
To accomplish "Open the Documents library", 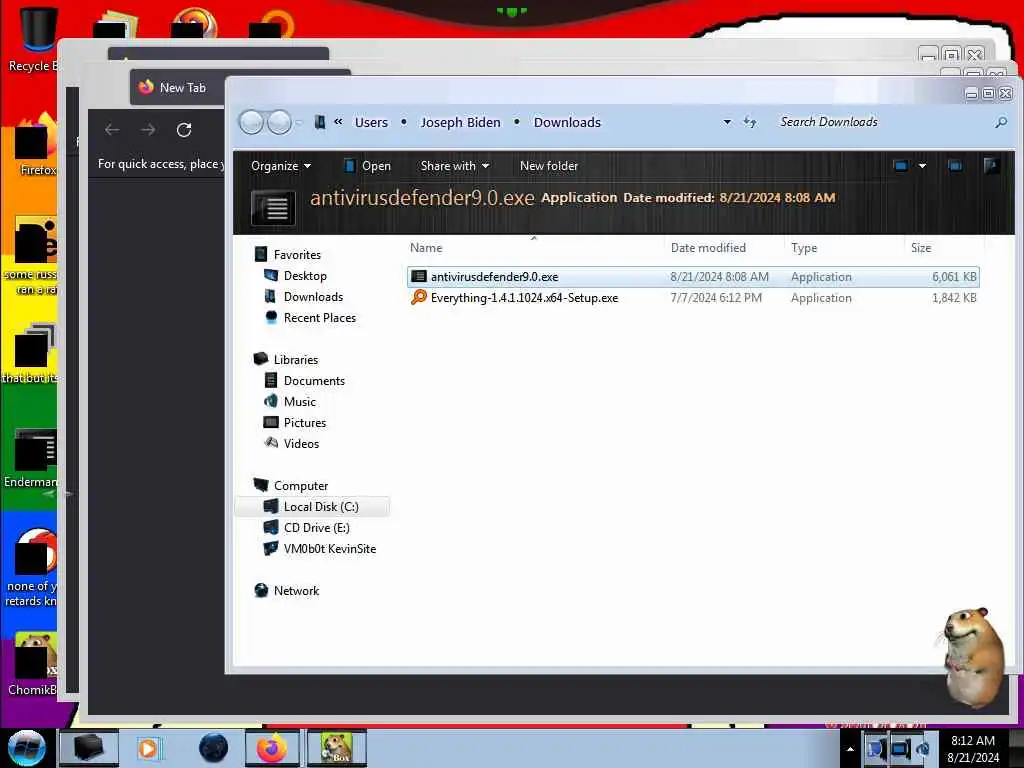I will tap(314, 381).
